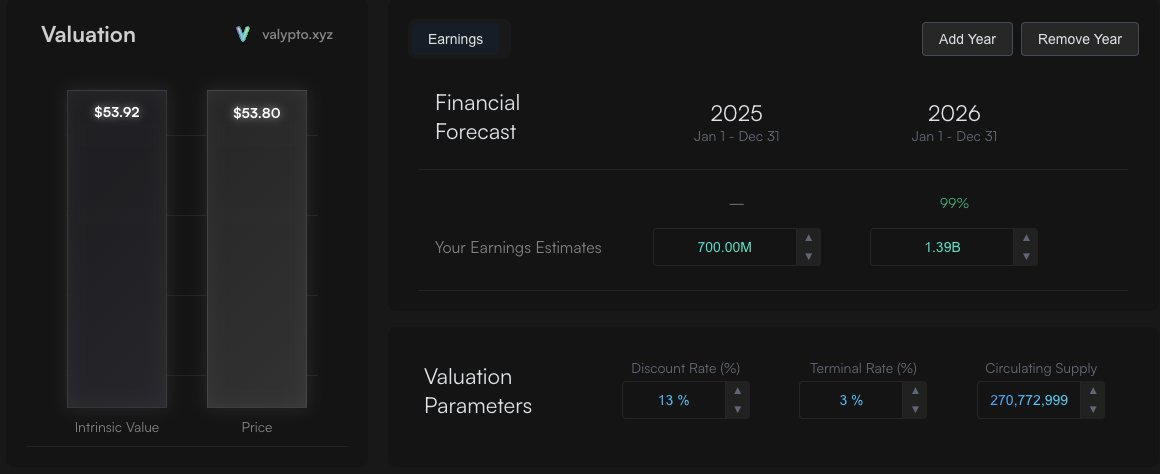Focus the Discount Rate input field
1160x474 pixels.
click(673, 400)
